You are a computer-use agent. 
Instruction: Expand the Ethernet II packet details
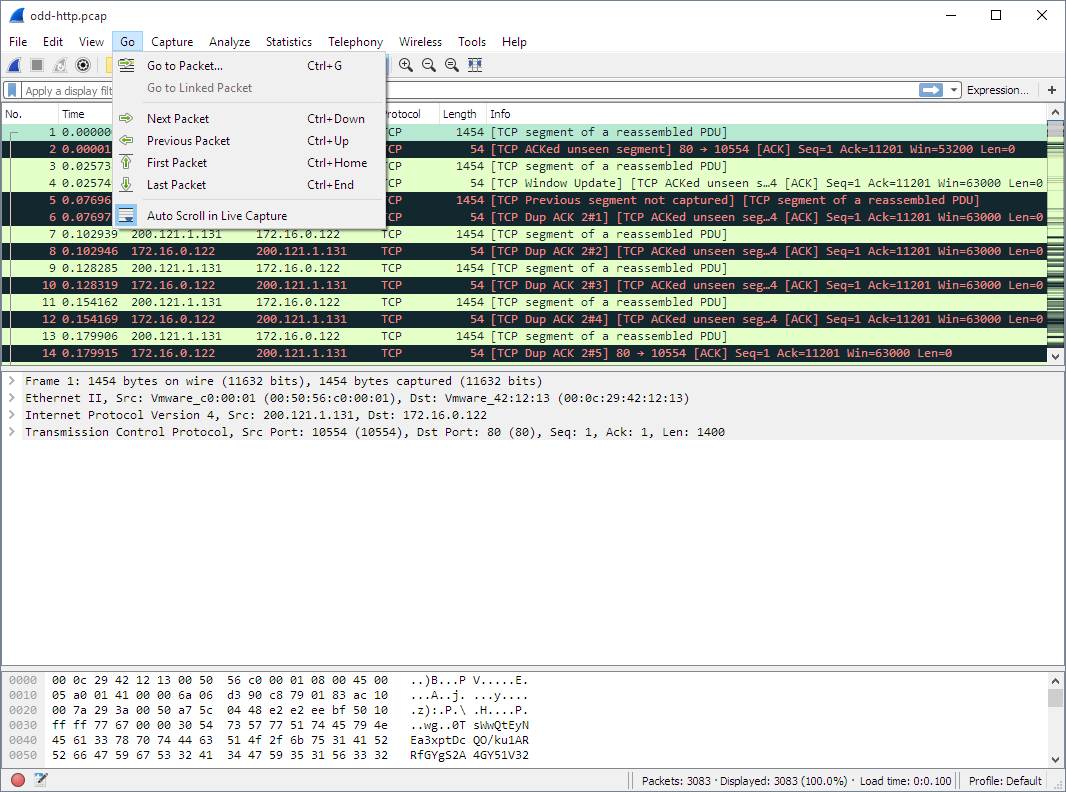pos(10,397)
